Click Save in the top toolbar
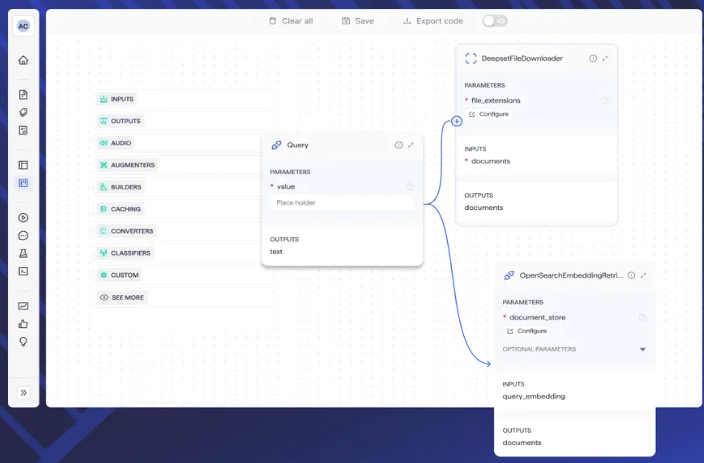This screenshot has height=463, width=704. coord(358,21)
